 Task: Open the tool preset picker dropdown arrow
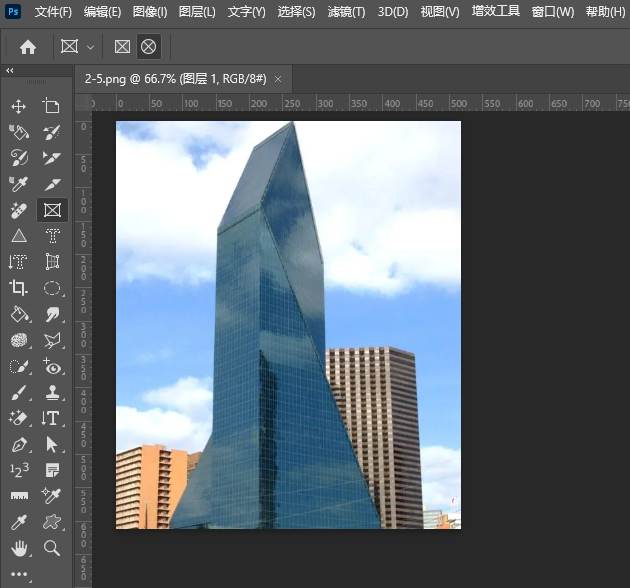(x=91, y=47)
